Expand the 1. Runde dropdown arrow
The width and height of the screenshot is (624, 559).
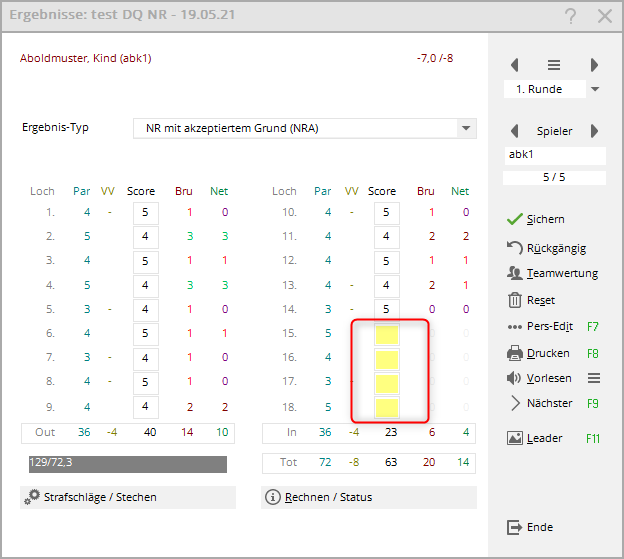595,89
